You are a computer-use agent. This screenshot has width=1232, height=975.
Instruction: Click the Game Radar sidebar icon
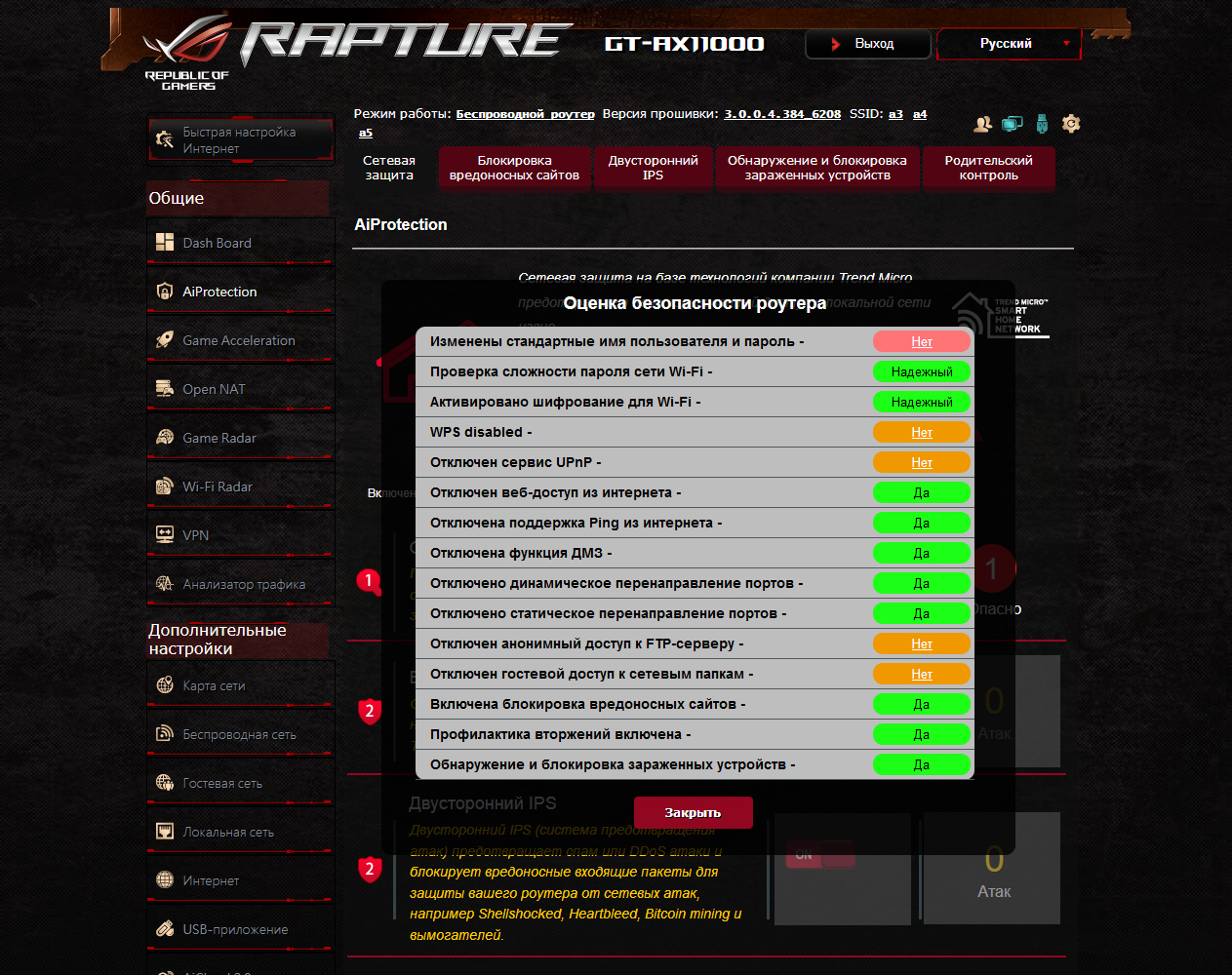pyautogui.click(x=165, y=438)
